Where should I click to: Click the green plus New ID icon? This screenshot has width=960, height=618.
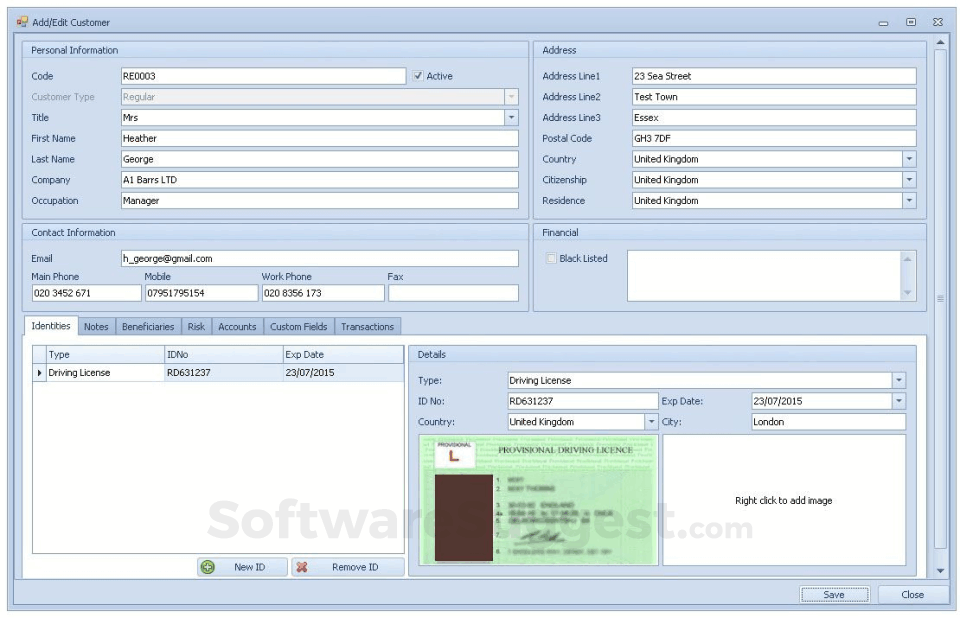(208, 567)
